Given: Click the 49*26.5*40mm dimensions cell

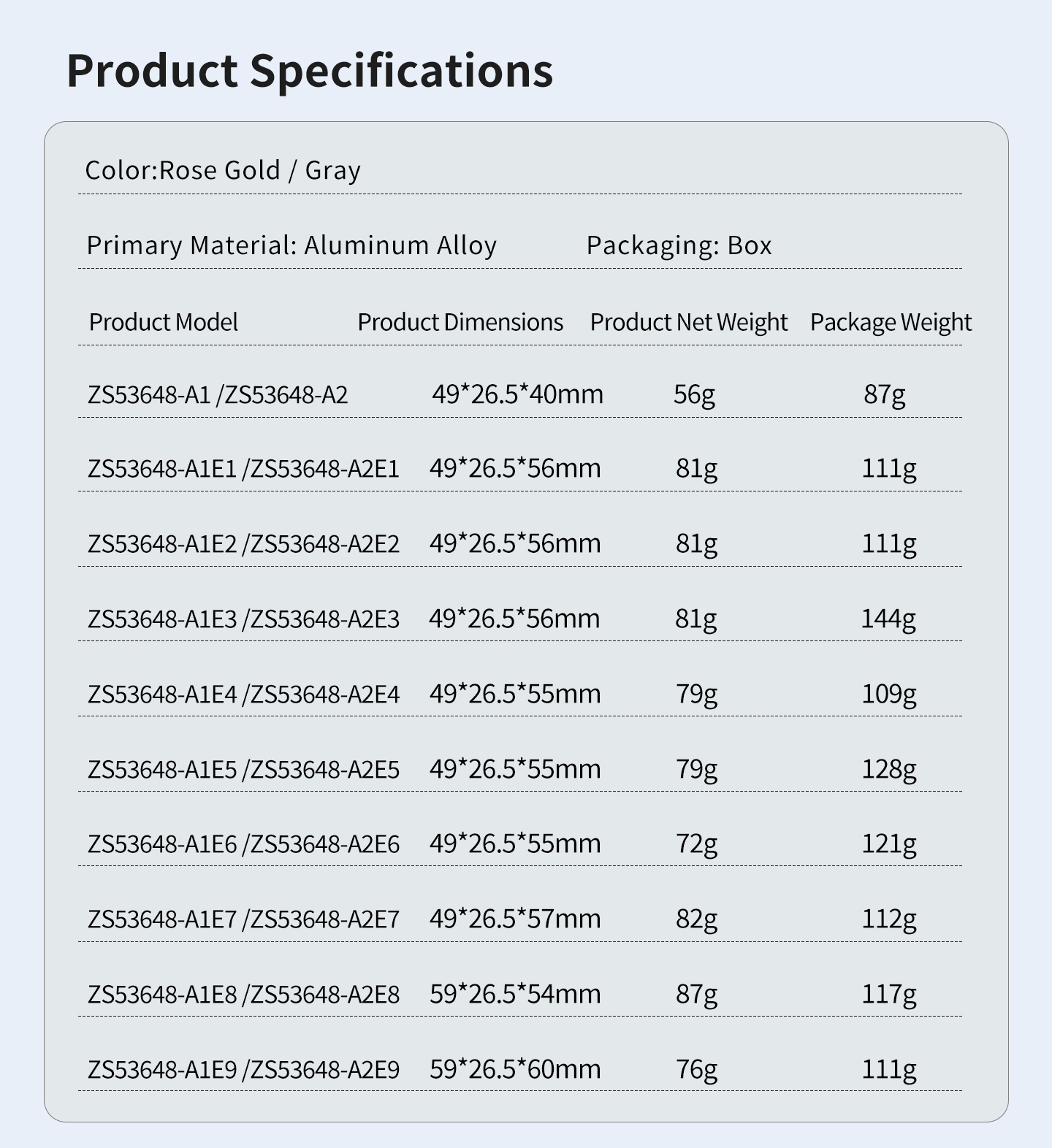Looking at the screenshot, I should (517, 394).
